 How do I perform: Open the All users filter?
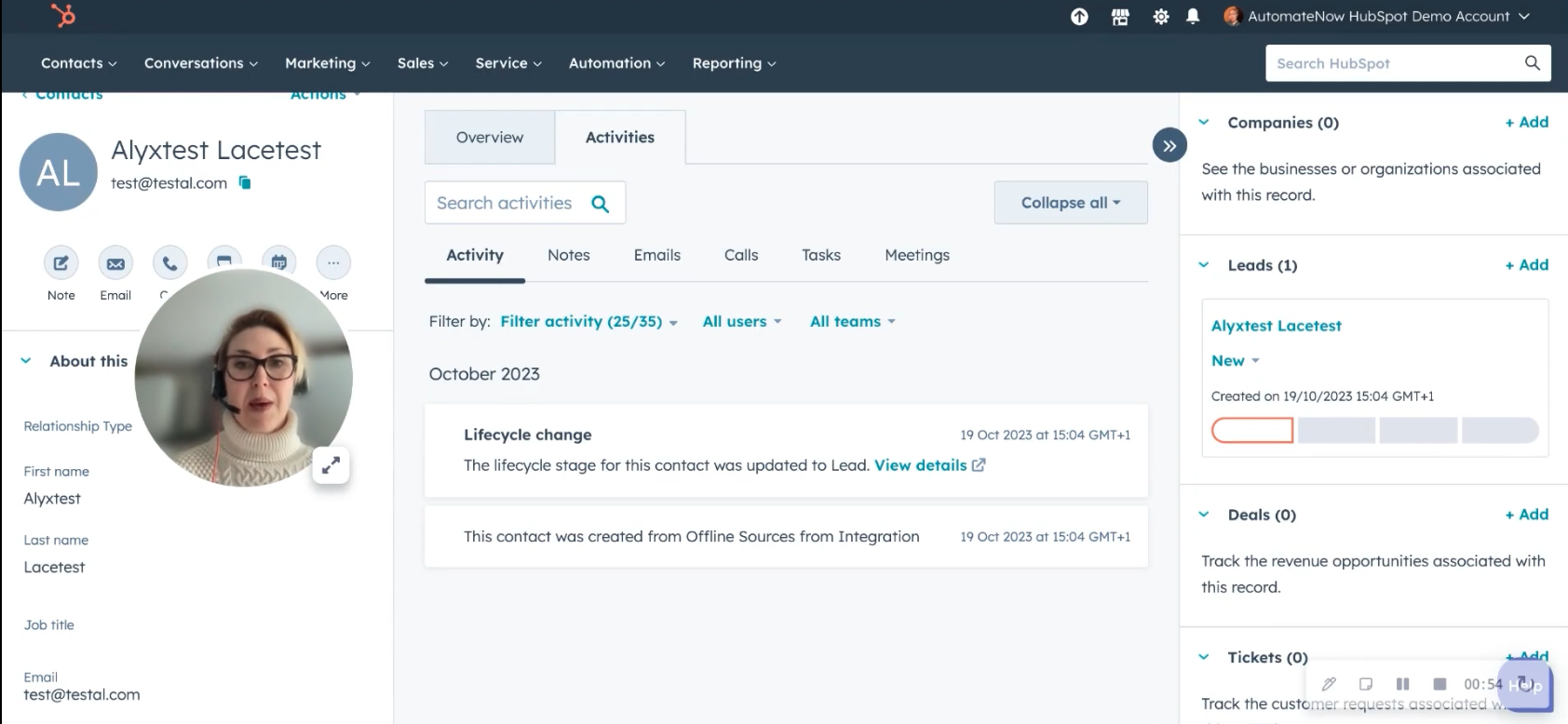pyautogui.click(x=742, y=321)
